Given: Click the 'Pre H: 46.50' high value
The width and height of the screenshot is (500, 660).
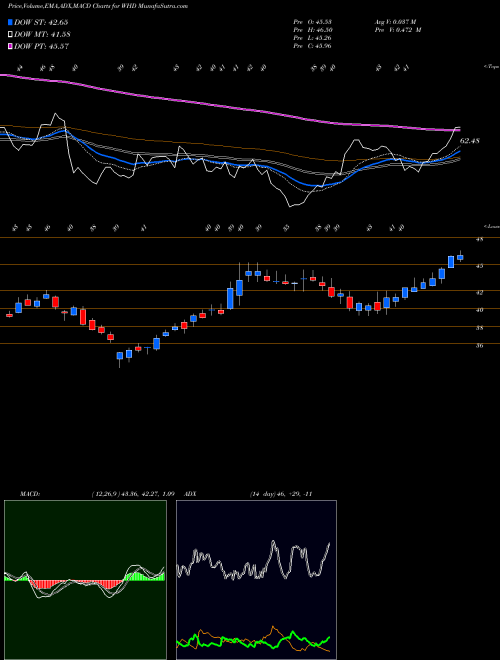Looking at the screenshot, I should [x=312, y=30].
